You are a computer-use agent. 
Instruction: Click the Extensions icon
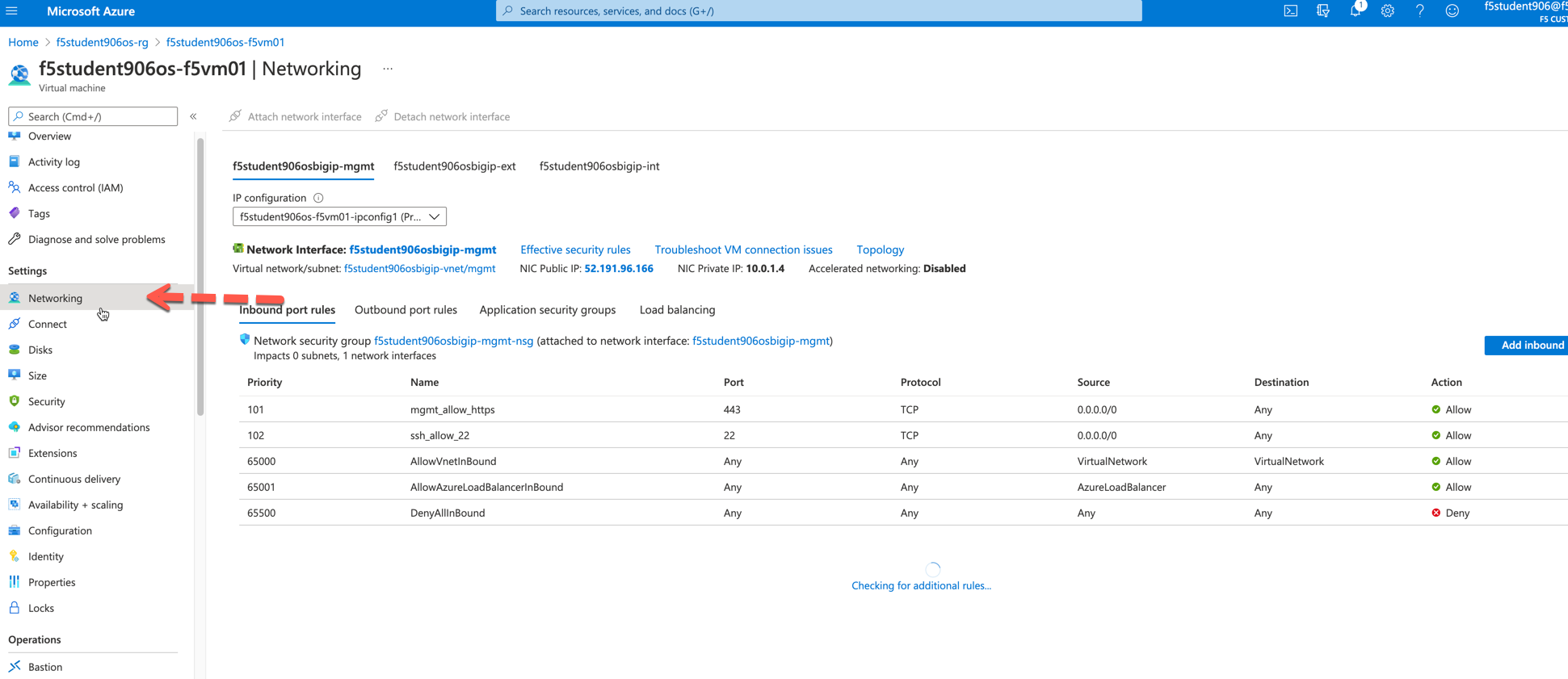(15, 453)
